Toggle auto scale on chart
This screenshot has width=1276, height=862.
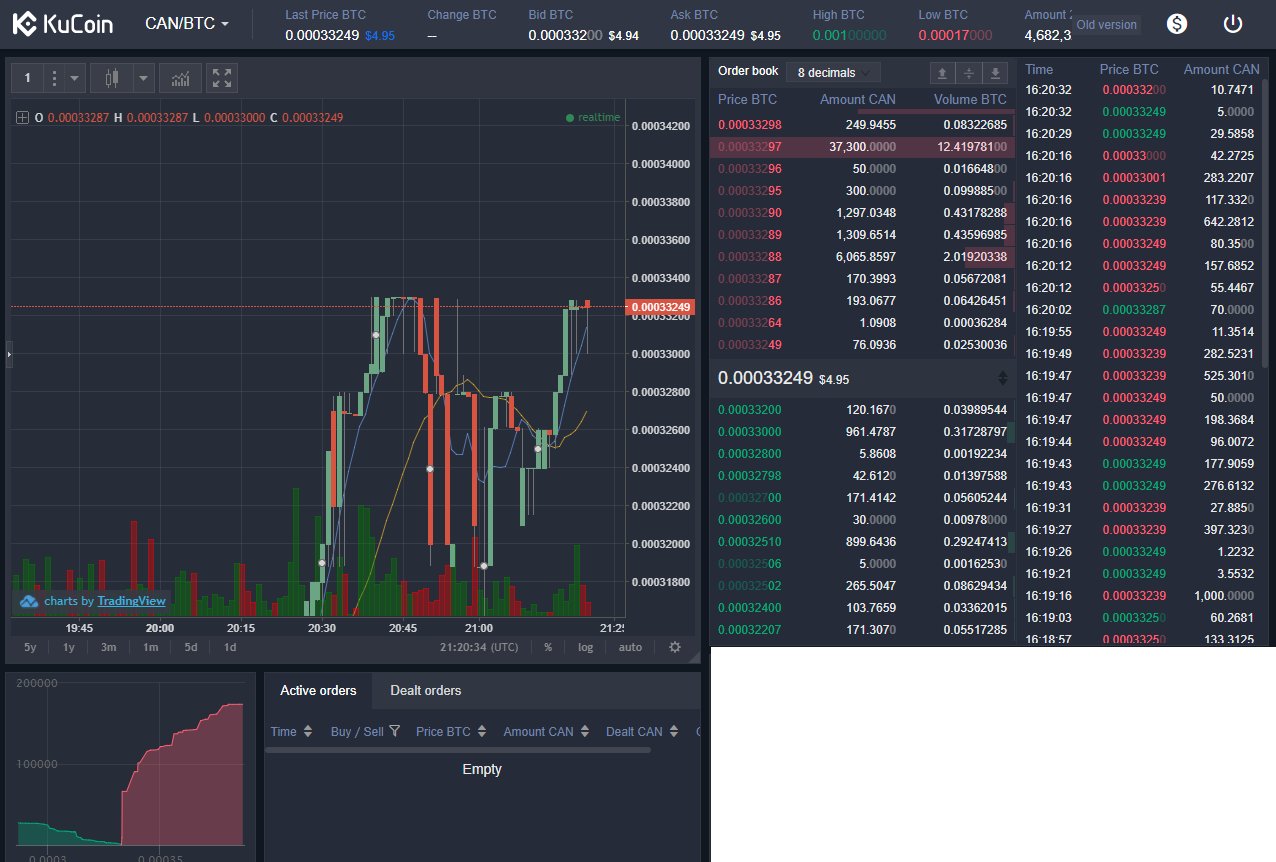pos(630,647)
